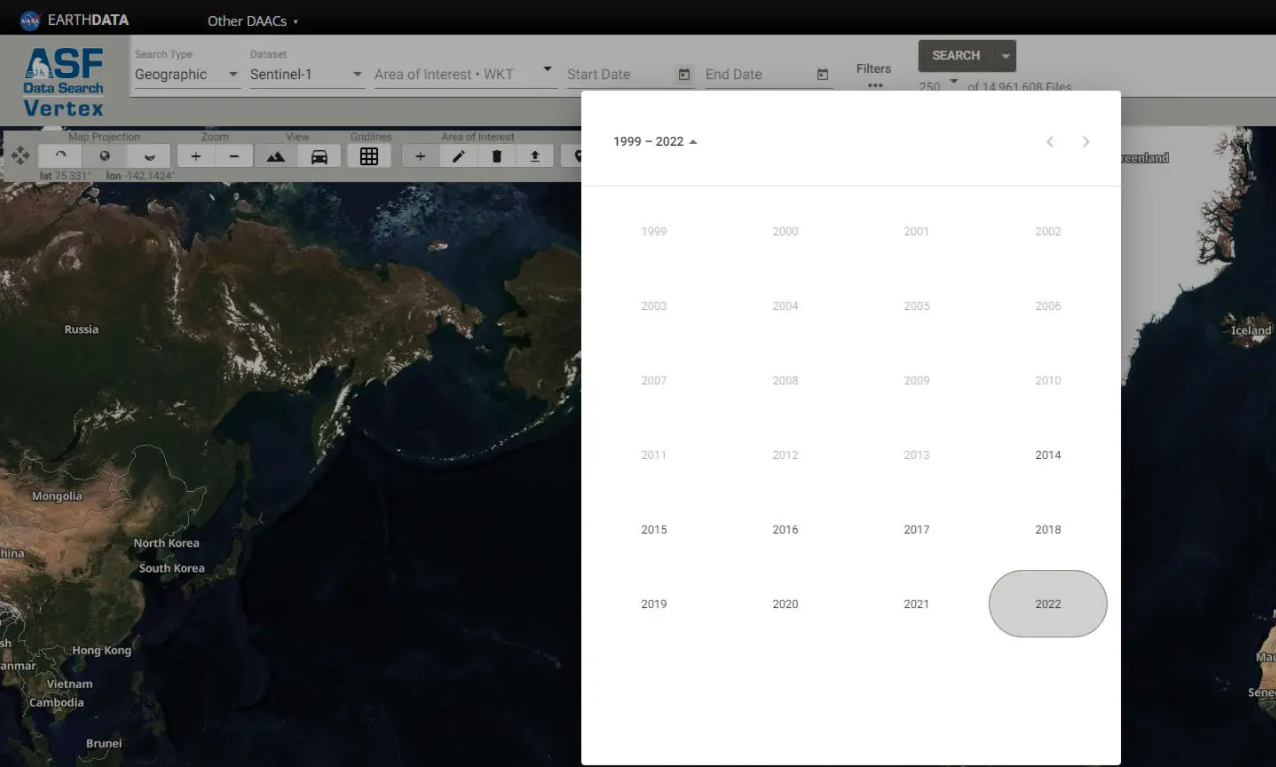This screenshot has height=767, width=1276.
Task: Expand the SEARCH button dropdown arrow
Action: 1006,56
